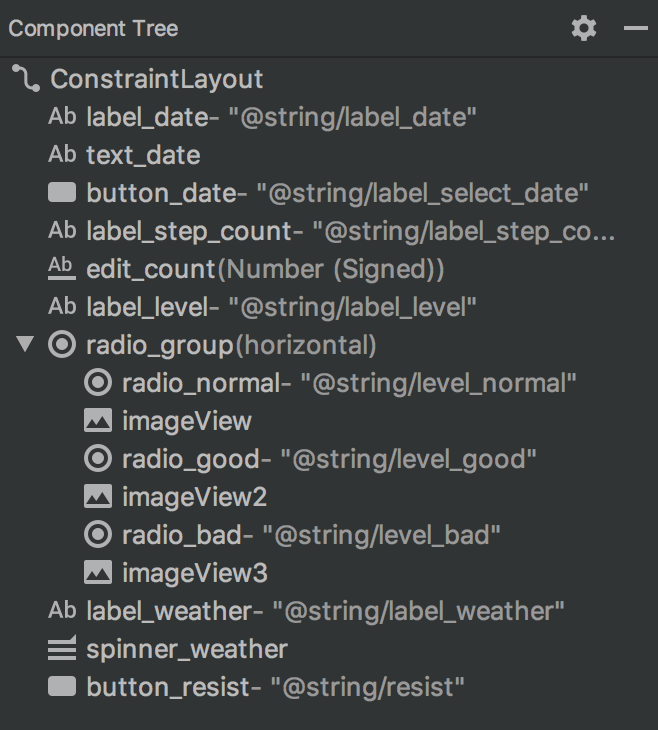The height and width of the screenshot is (730, 658).
Task: Collapse the radio_group node
Action: [25, 345]
